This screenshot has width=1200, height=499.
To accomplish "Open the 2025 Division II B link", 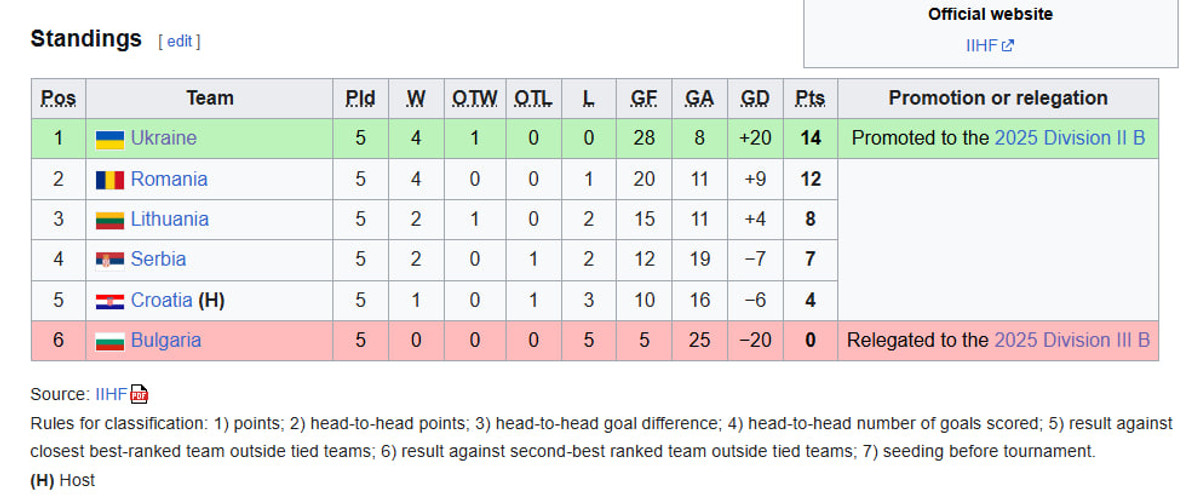I will point(1069,138).
